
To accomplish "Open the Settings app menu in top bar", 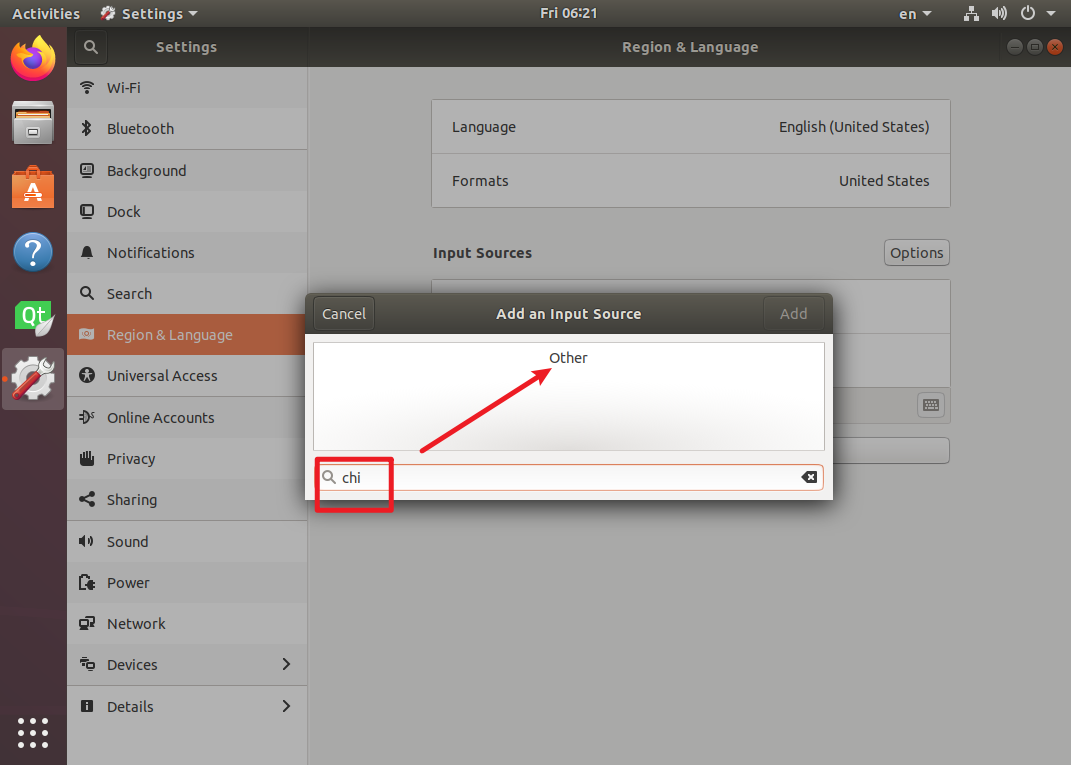I will (x=150, y=14).
